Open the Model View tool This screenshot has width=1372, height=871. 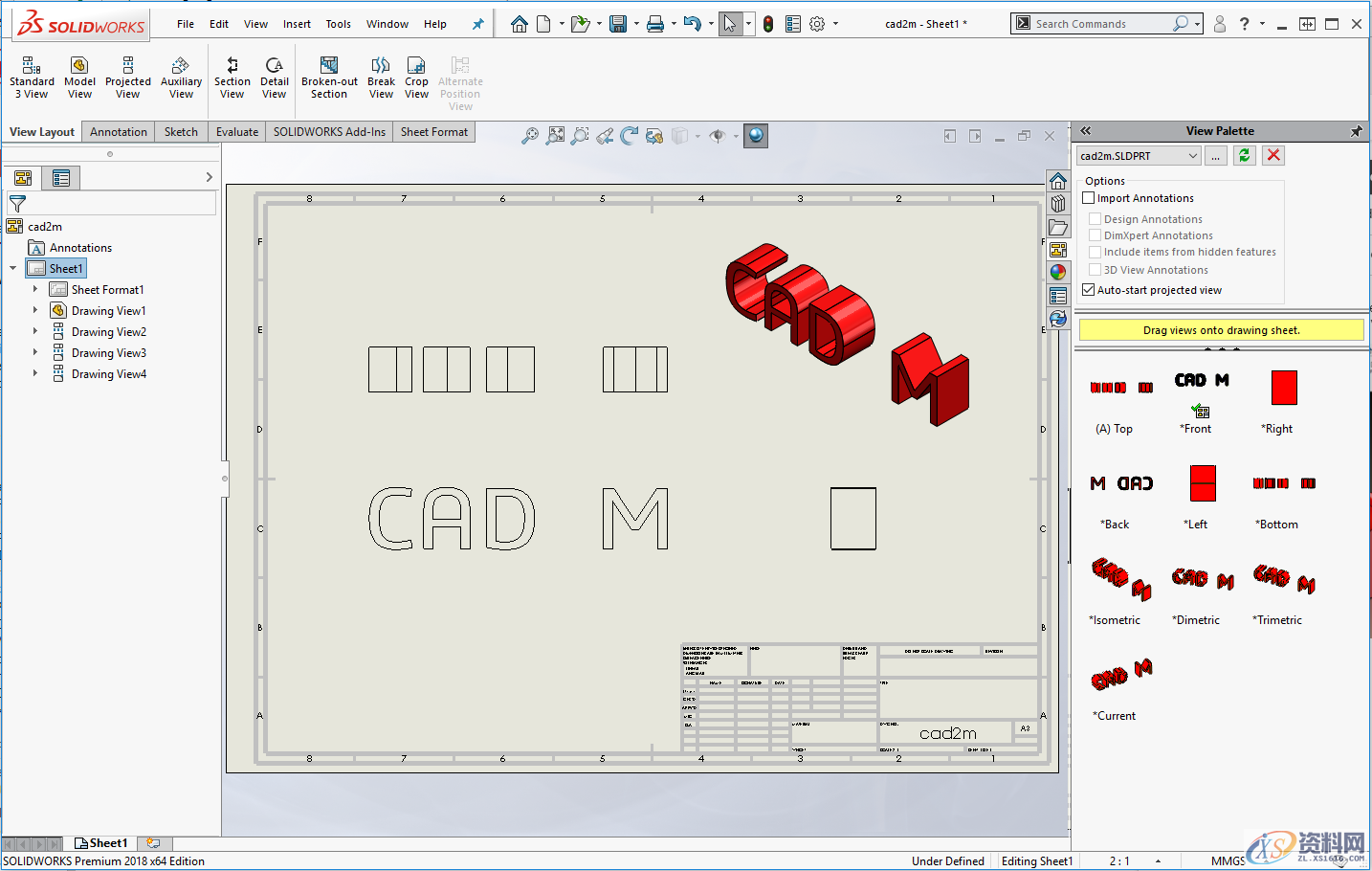pos(79,77)
